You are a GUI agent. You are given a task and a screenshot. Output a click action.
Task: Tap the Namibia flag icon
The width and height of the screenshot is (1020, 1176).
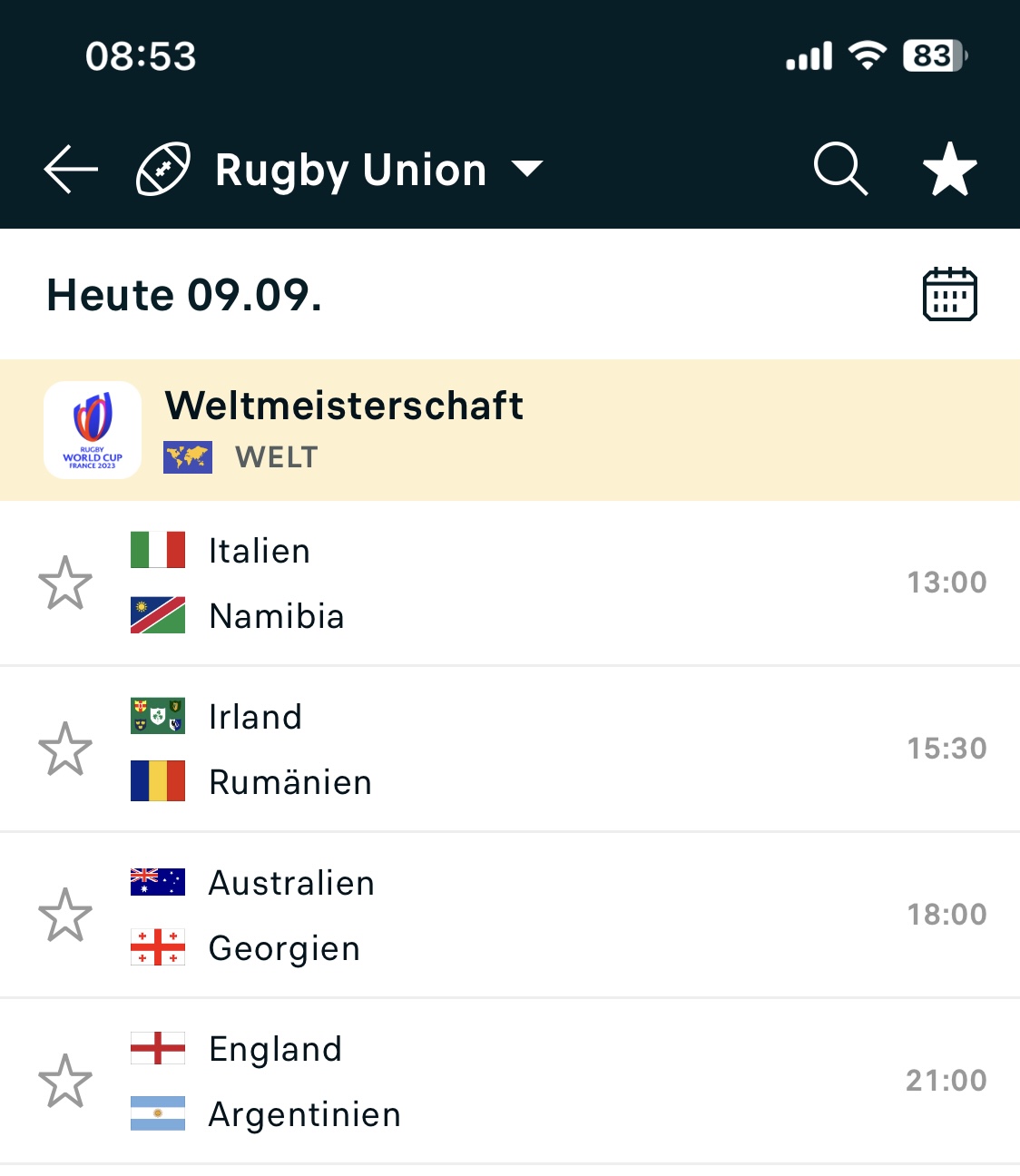point(158,615)
